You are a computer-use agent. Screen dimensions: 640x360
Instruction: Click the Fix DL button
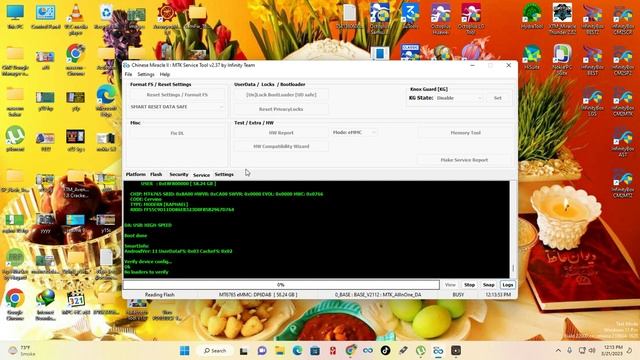(x=177, y=133)
